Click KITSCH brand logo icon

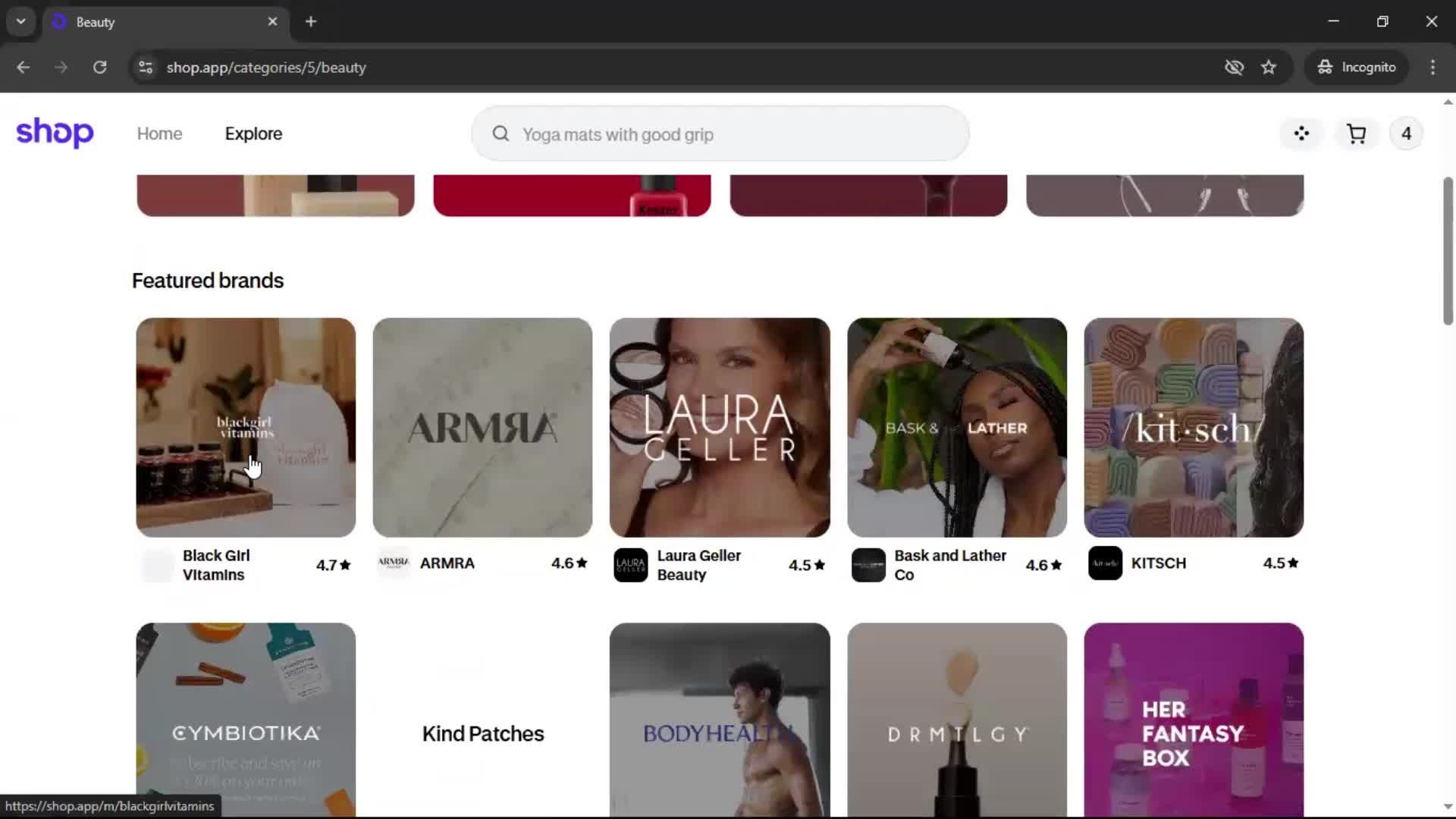pos(1105,563)
